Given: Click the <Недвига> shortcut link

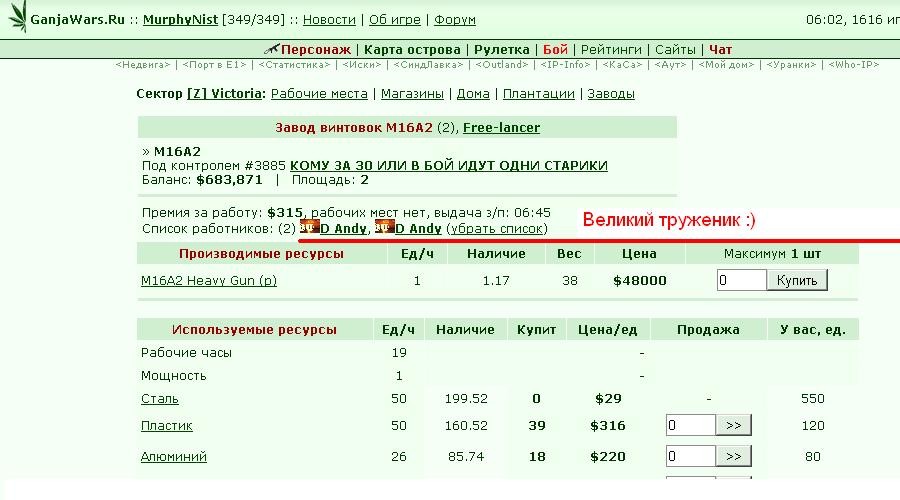Looking at the screenshot, I should pos(143,65).
